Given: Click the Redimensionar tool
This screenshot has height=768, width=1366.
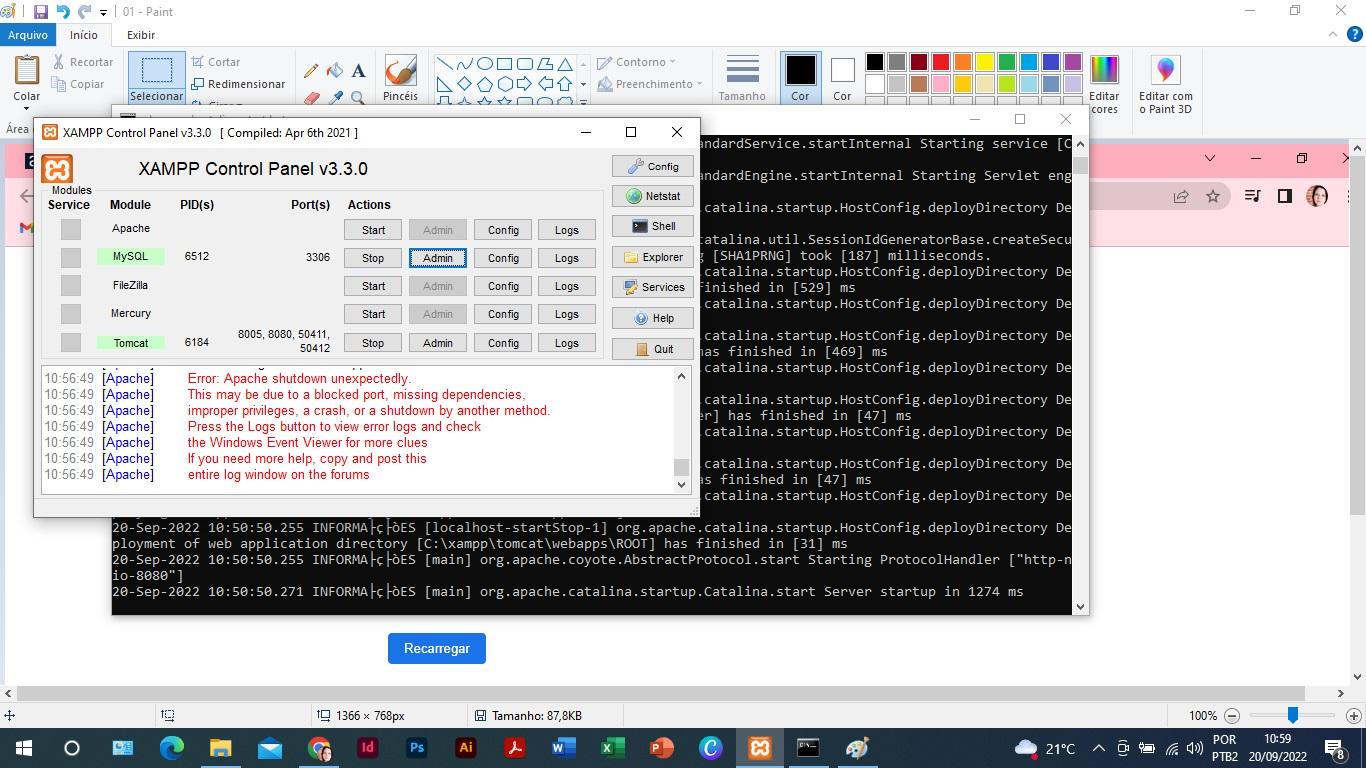Looking at the screenshot, I should 238,84.
